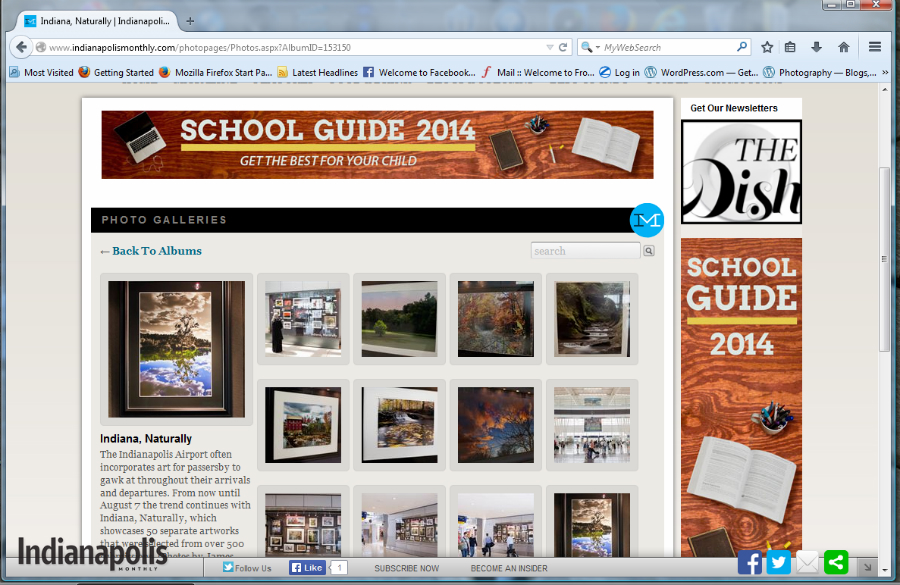Open a new tab with plus button

pos(190,20)
